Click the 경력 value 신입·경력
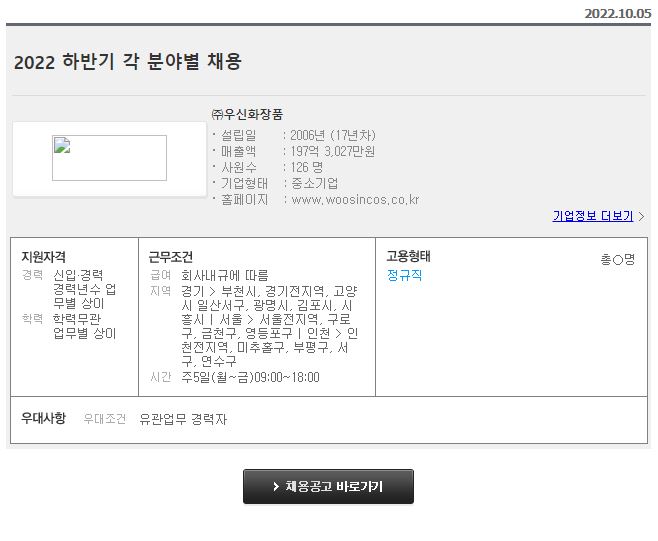This screenshot has height=541, width=658. pos(78,275)
